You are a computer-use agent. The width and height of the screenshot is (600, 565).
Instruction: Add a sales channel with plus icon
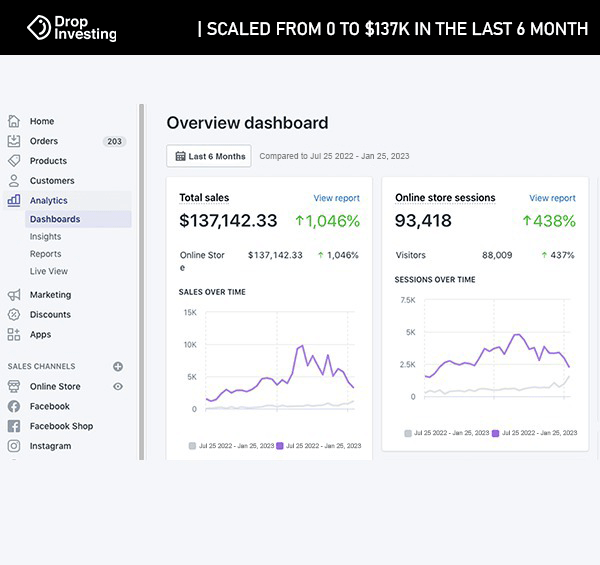[x=118, y=366]
